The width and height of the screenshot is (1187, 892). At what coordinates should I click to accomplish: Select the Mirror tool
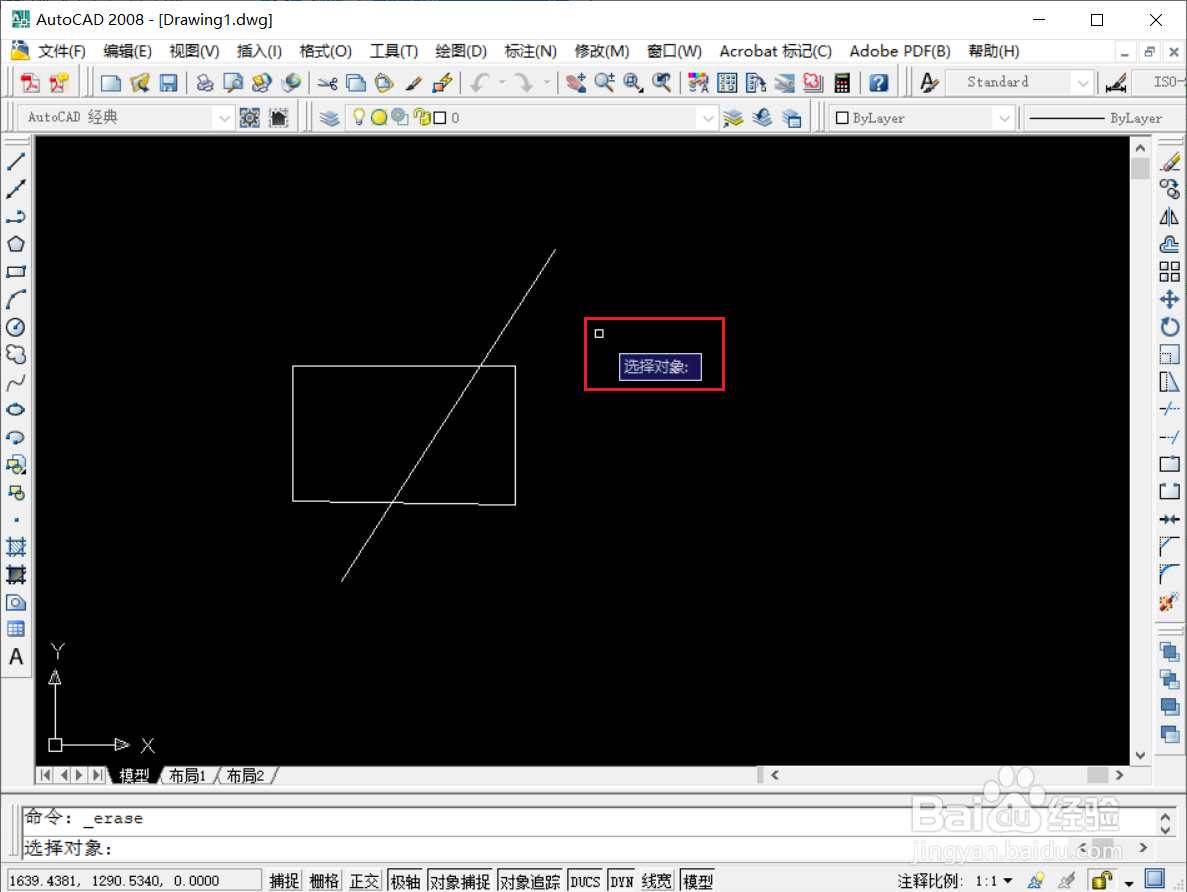1170,217
